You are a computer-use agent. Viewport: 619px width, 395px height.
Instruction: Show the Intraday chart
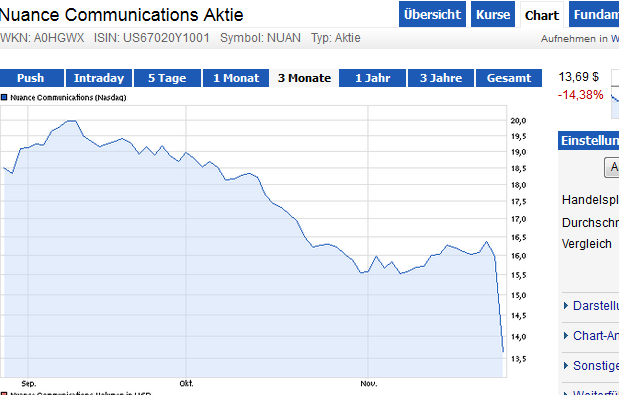[x=99, y=78]
